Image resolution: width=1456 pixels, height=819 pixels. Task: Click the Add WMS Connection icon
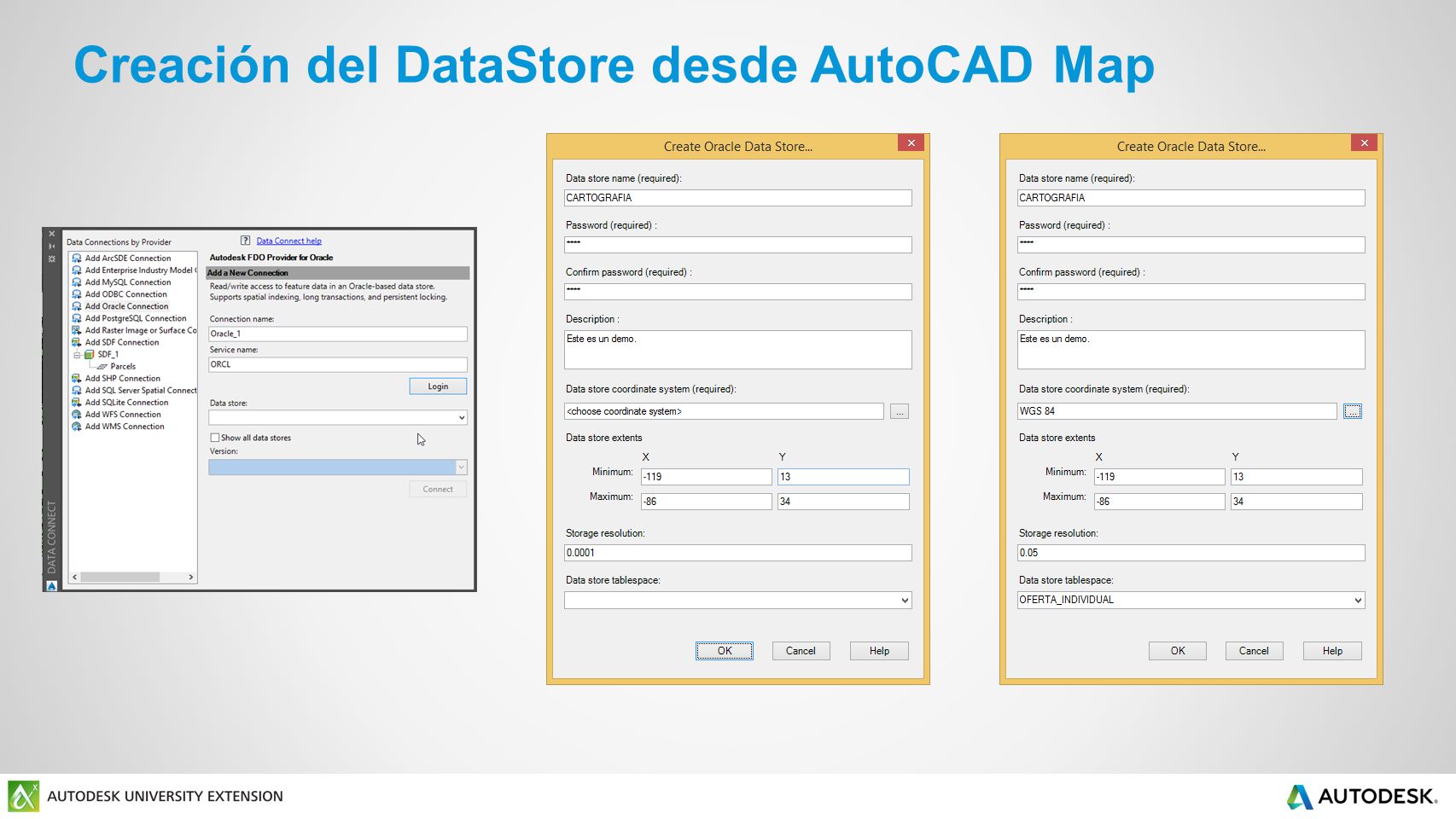[77, 426]
